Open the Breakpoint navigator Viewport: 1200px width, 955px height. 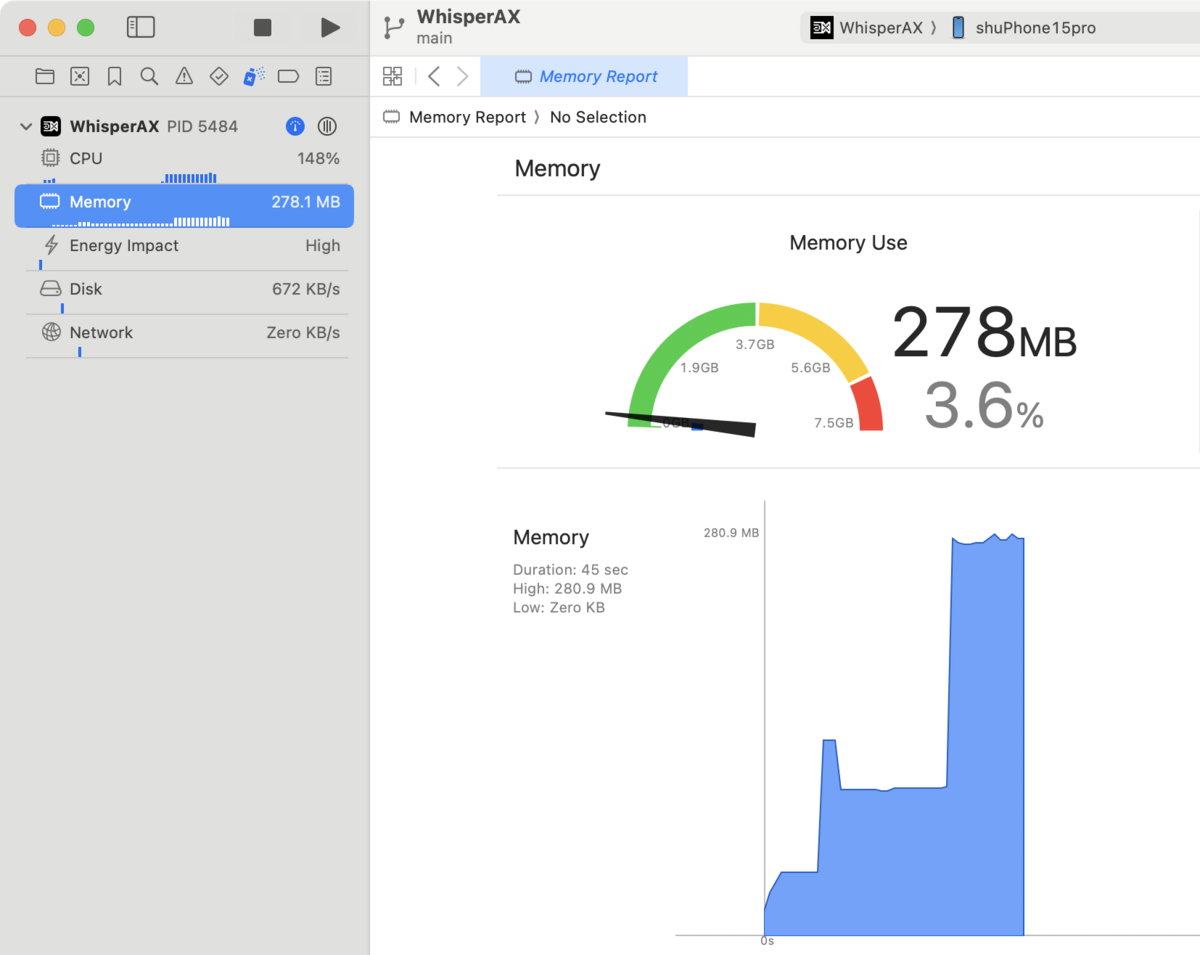point(288,76)
